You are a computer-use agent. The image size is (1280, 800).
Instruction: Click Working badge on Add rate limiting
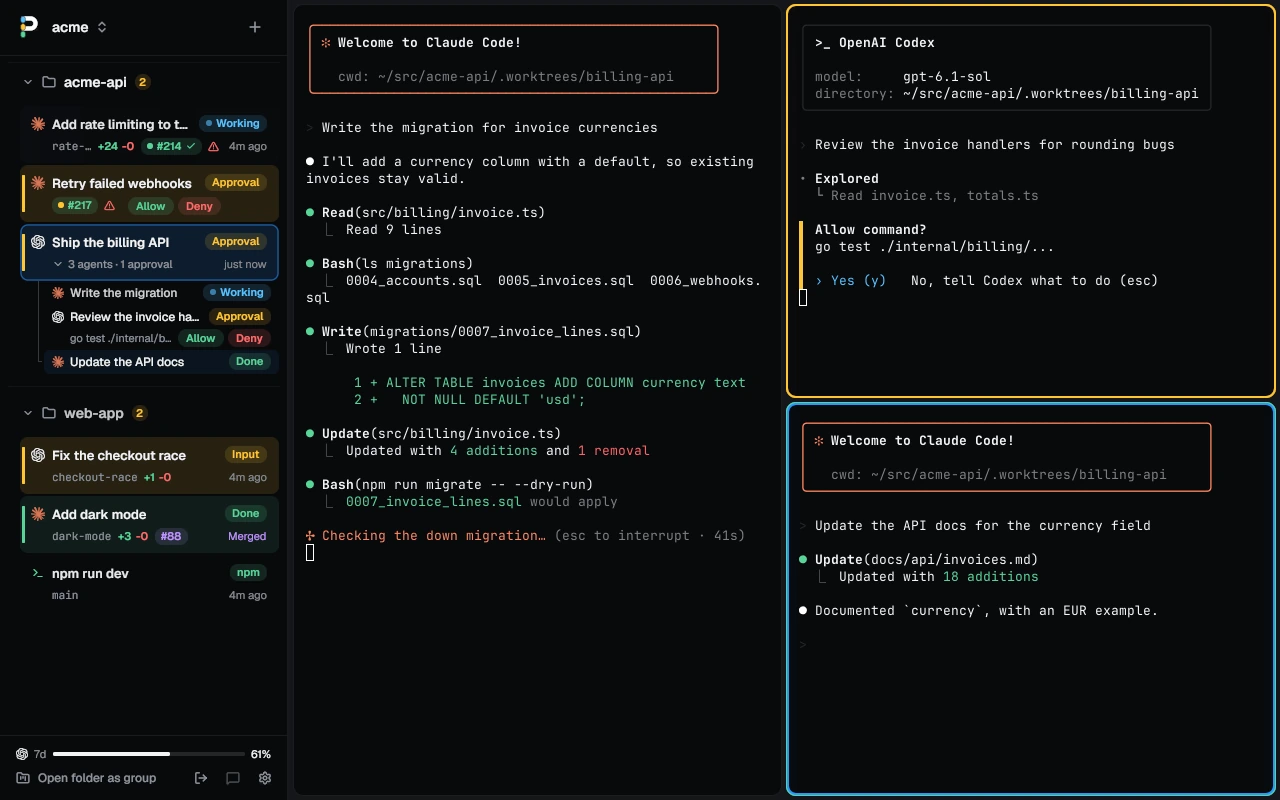pos(232,124)
